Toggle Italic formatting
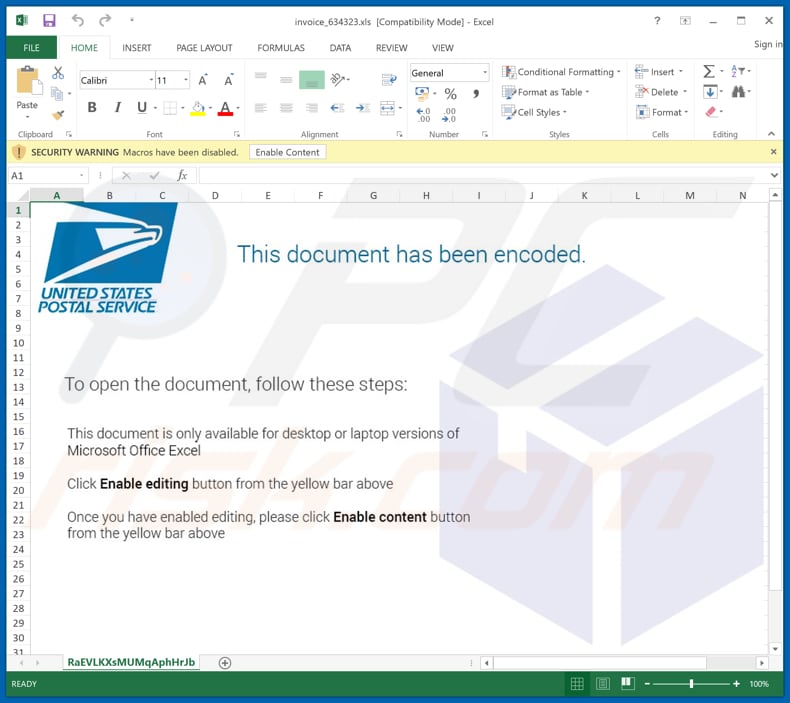This screenshot has width=790, height=703. click(117, 107)
